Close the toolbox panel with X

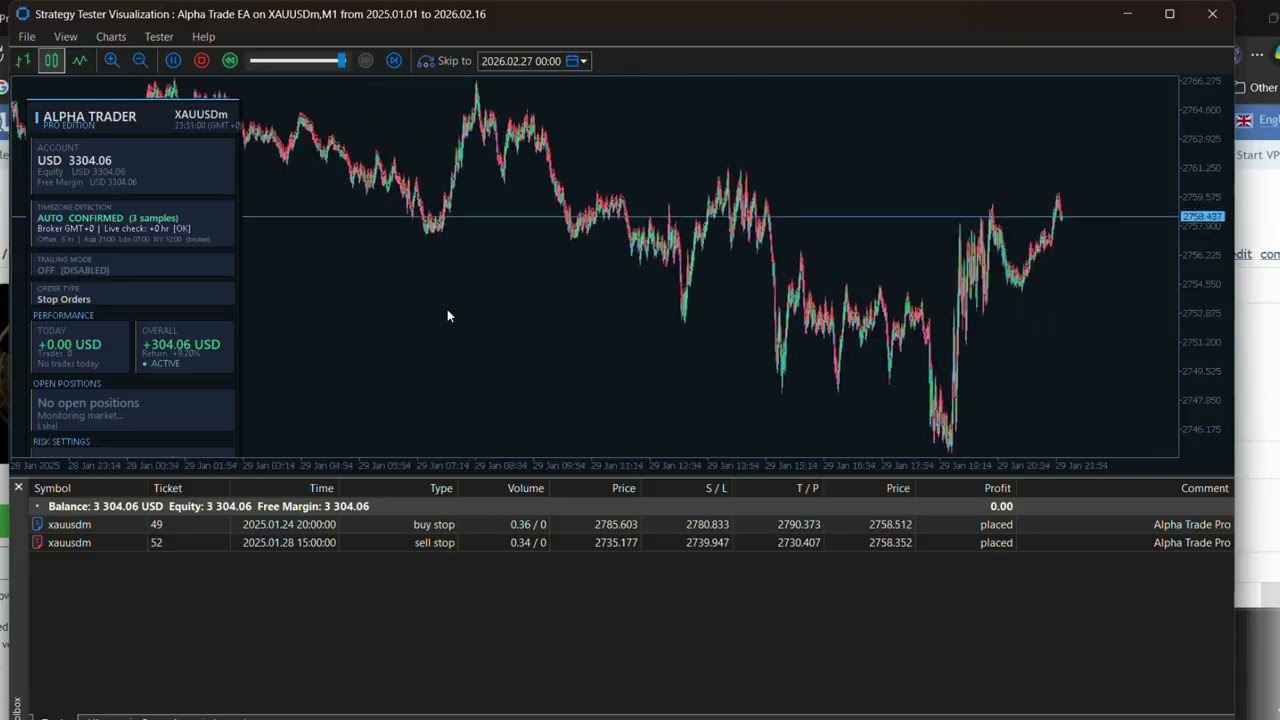(18, 487)
